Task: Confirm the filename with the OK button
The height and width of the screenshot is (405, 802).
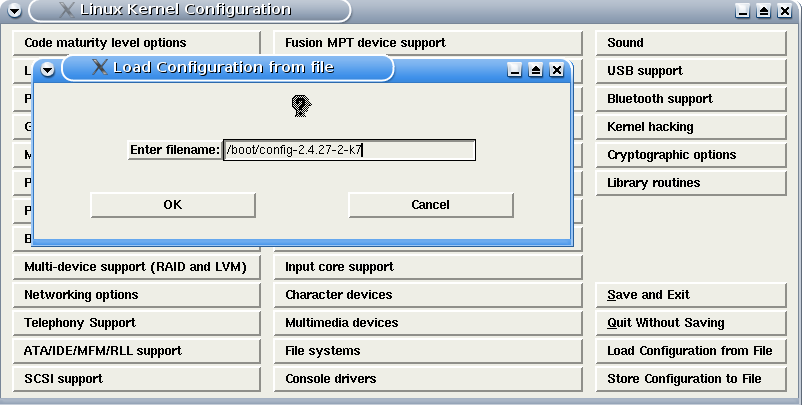Action: (x=173, y=205)
